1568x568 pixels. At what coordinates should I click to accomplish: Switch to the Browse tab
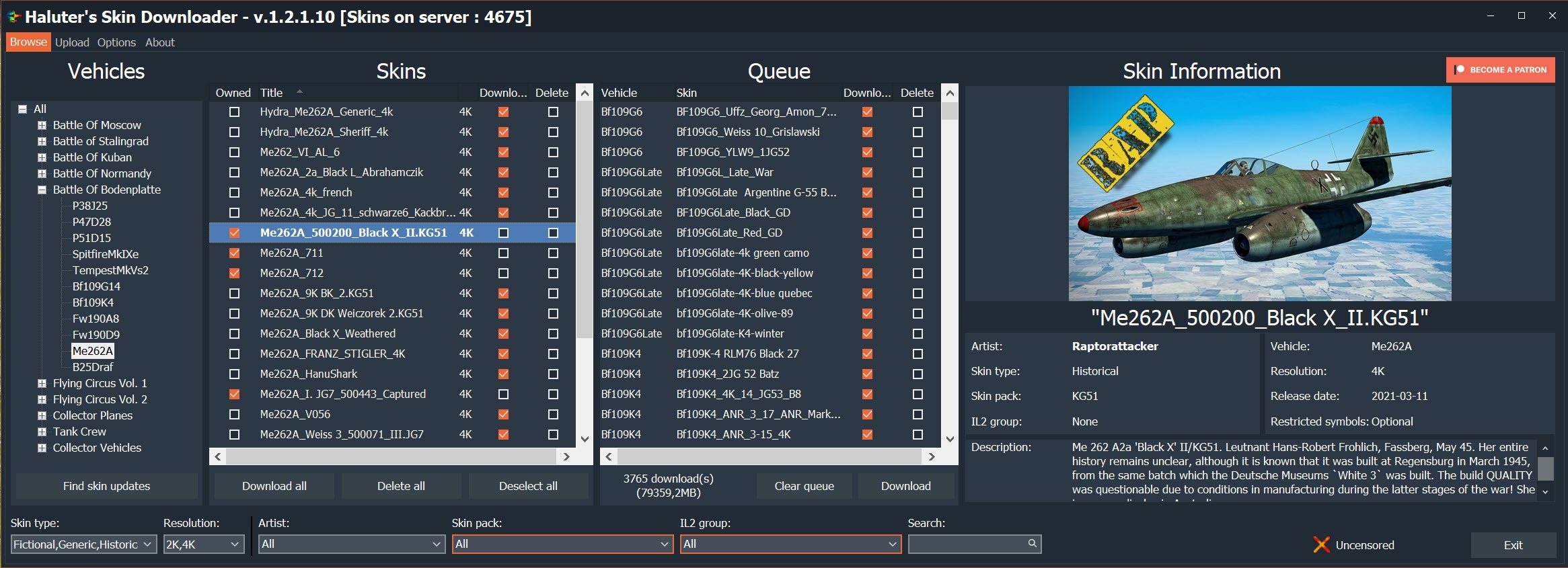[x=28, y=42]
